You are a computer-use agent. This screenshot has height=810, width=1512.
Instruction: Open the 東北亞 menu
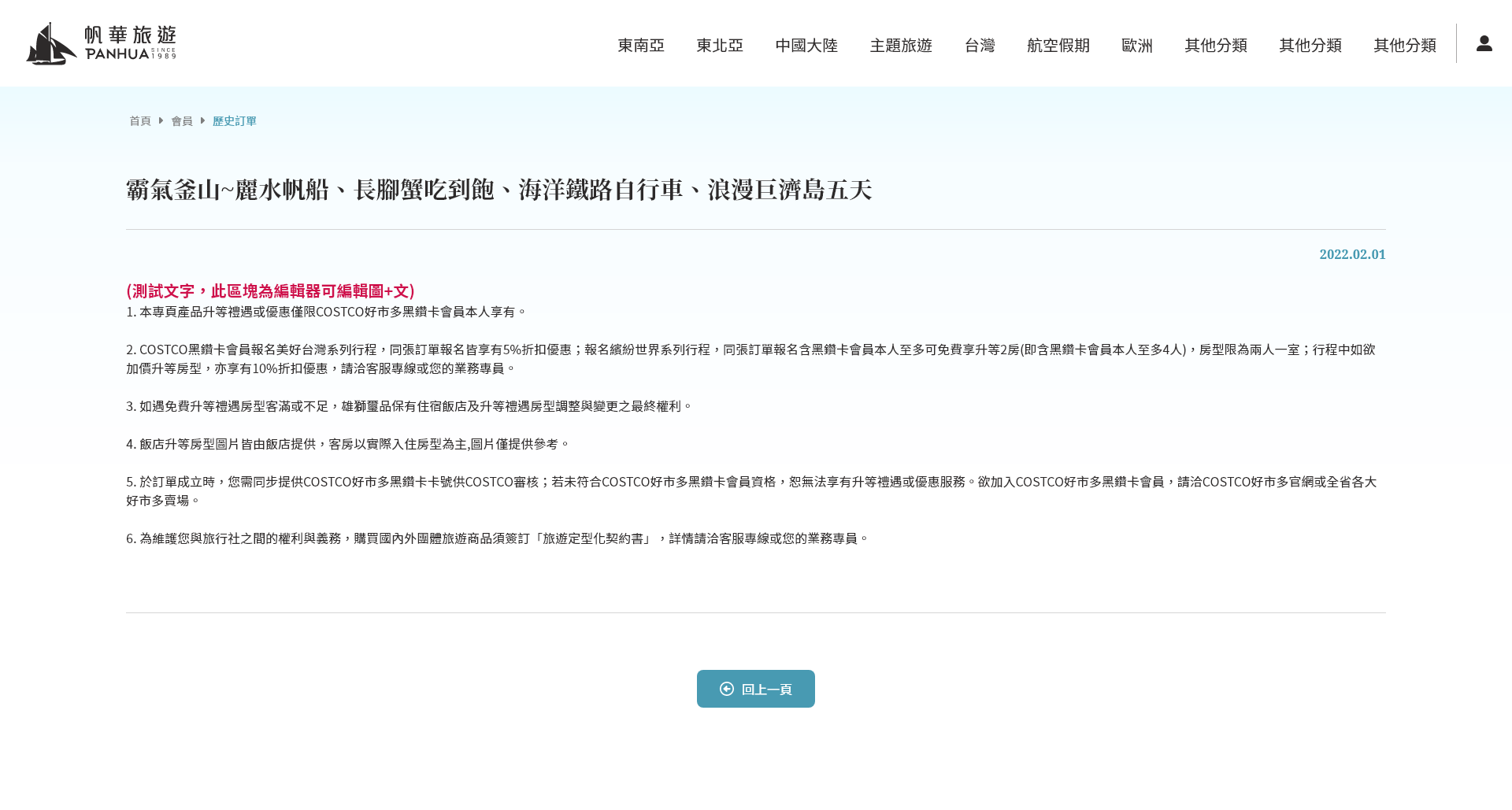720,45
